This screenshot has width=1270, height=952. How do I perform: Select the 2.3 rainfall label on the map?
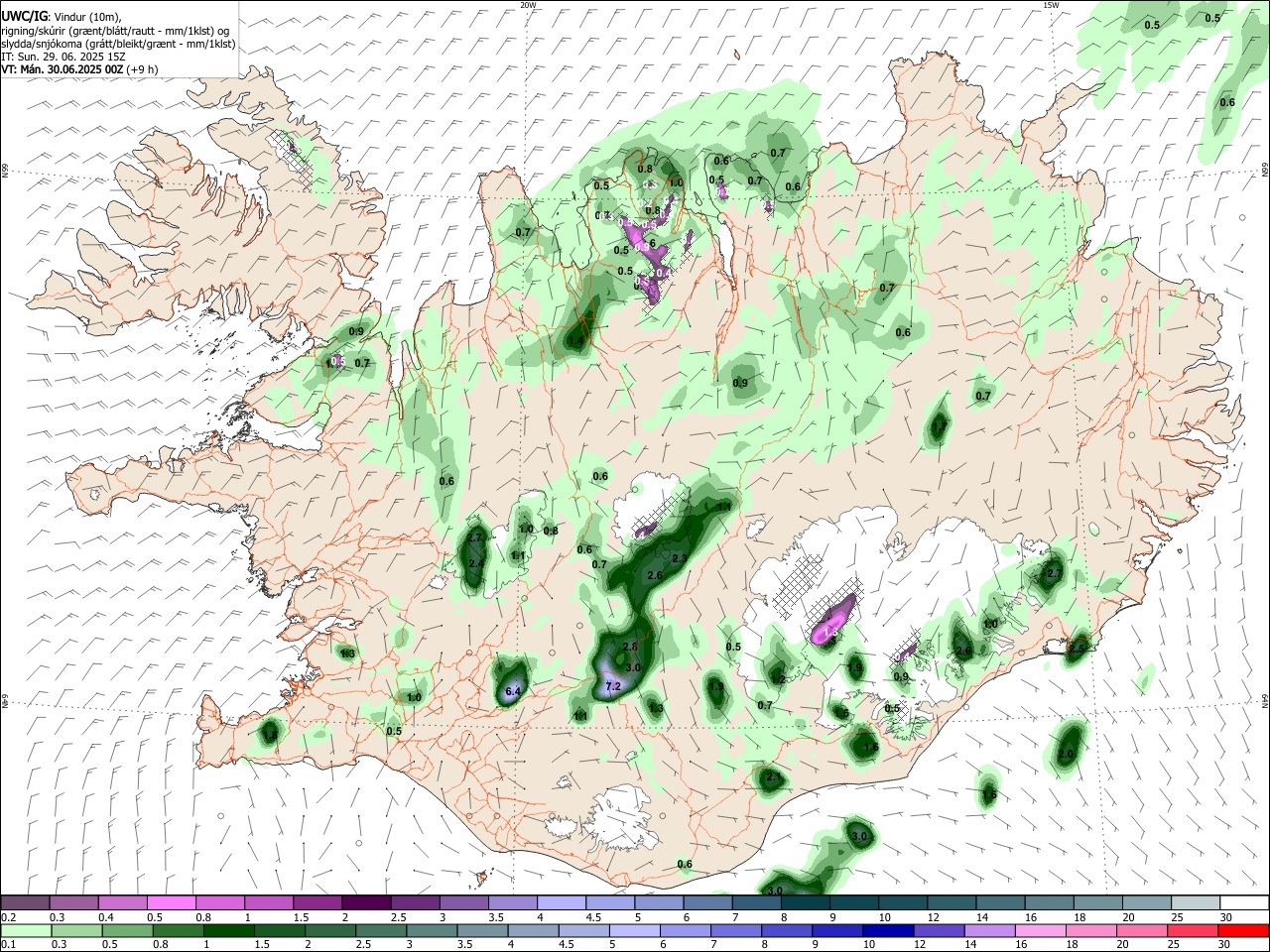680,559
